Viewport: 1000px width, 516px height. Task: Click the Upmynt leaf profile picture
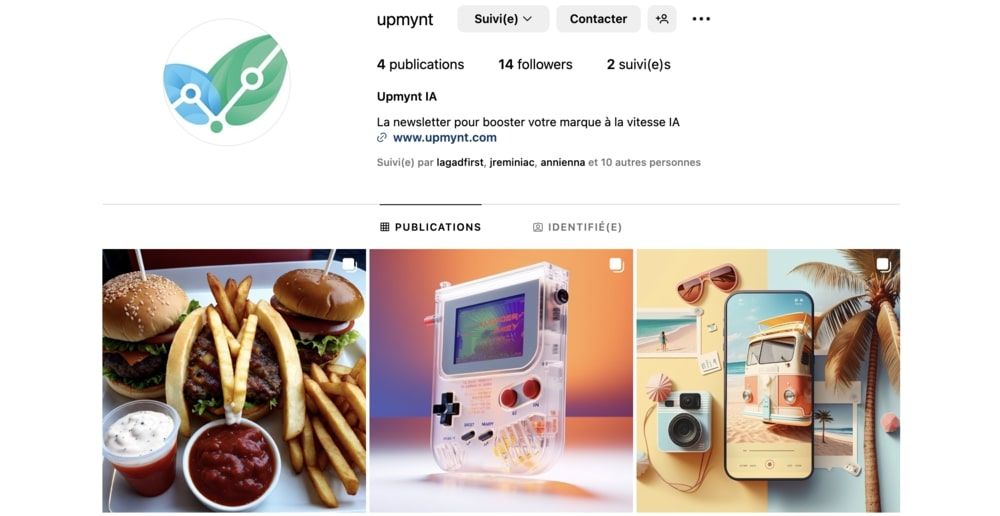226,82
